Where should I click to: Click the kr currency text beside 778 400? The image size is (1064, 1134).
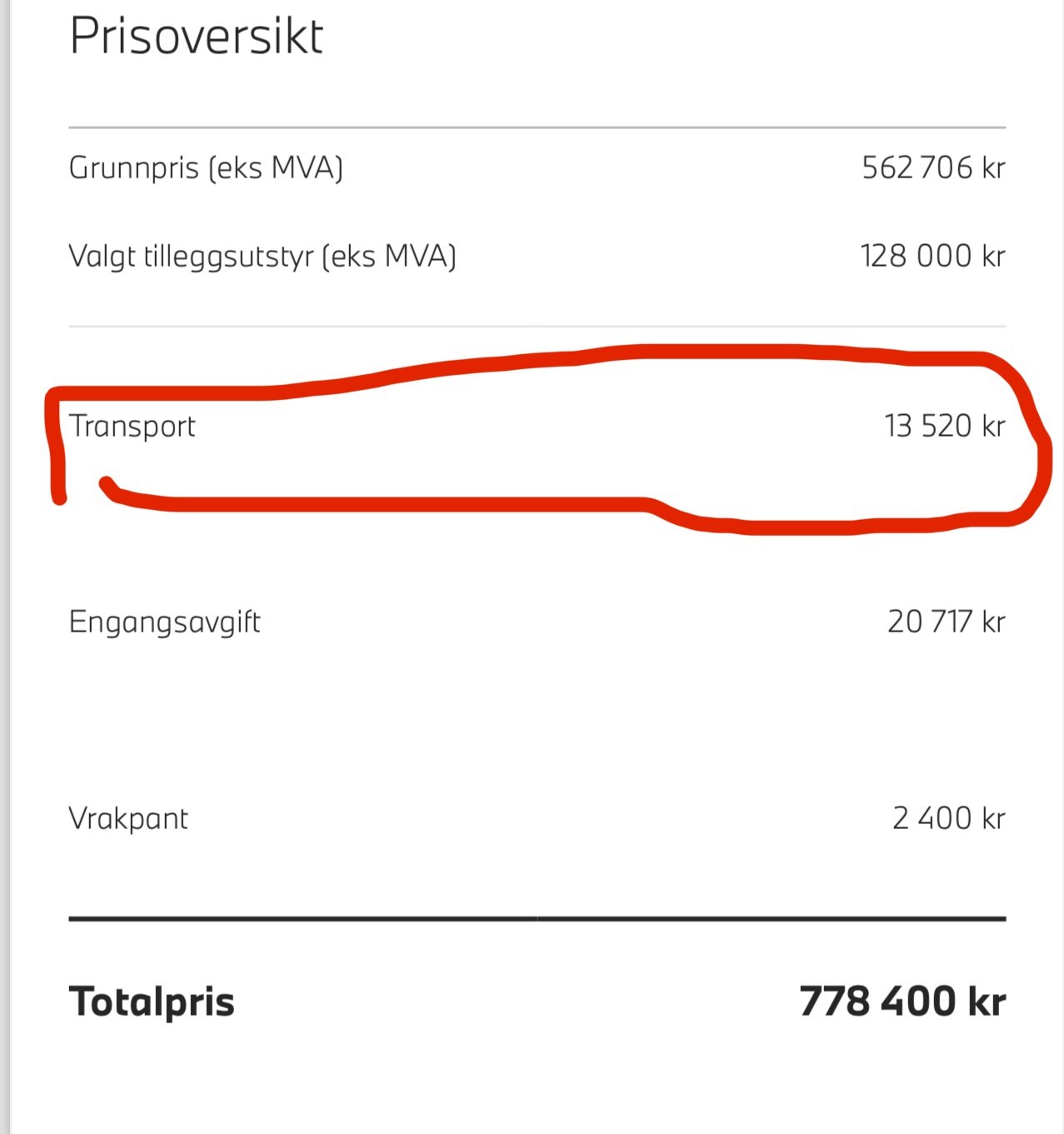[987, 1001]
